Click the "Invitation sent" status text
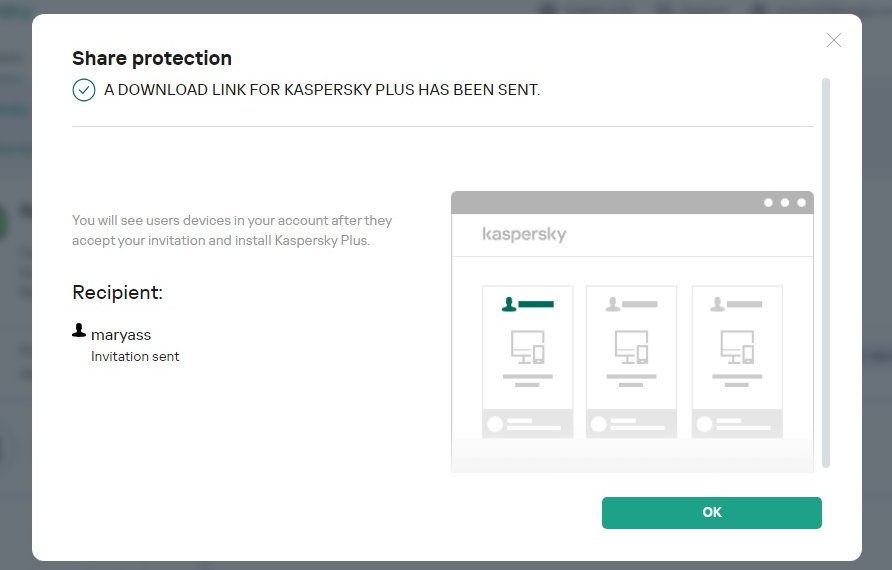Image resolution: width=892 pixels, height=570 pixels. tap(135, 356)
